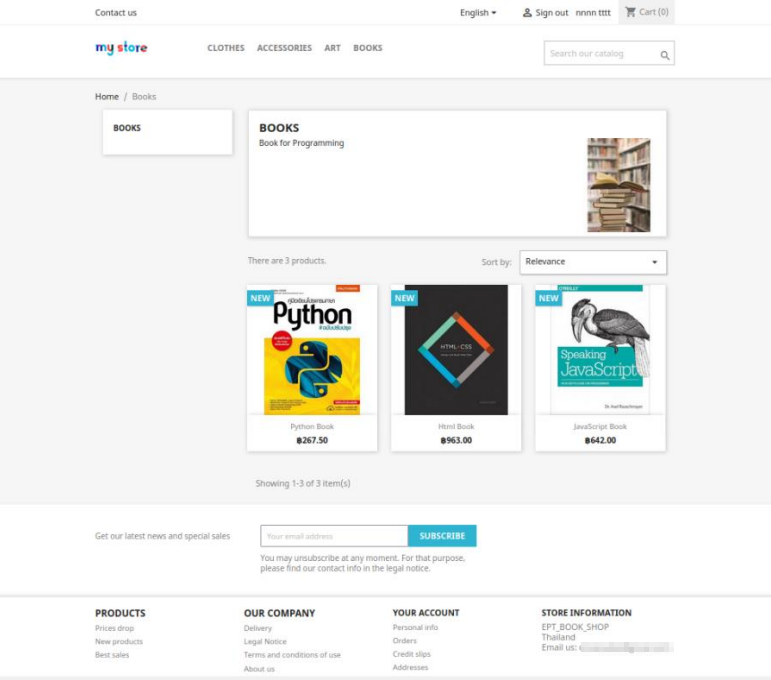
Task: Click the Contact us link
Action: click(x=116, y=12)
